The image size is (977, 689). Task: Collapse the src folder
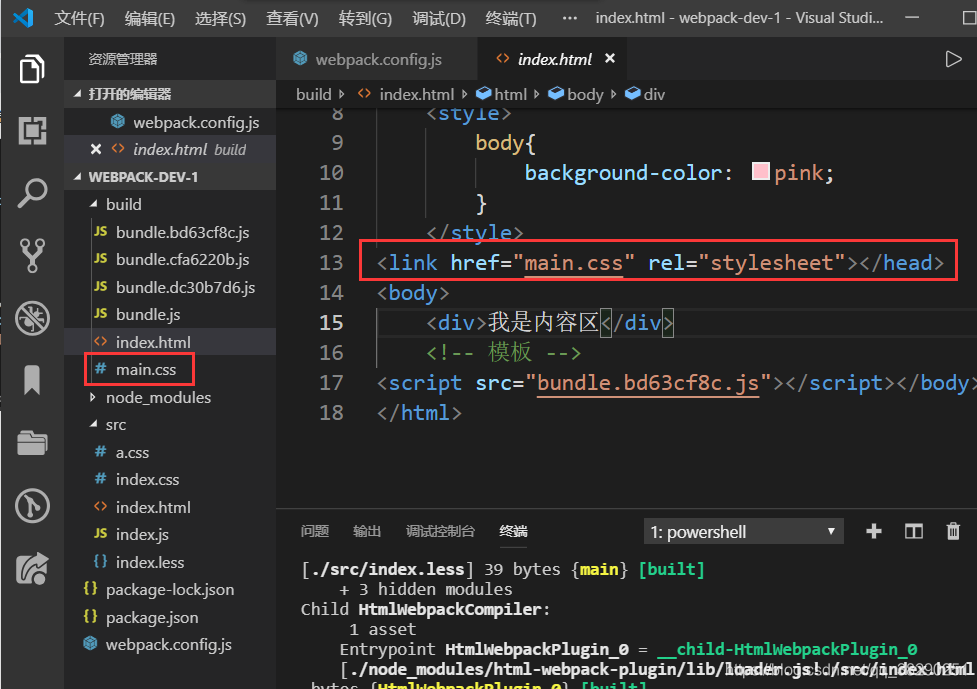169,425
